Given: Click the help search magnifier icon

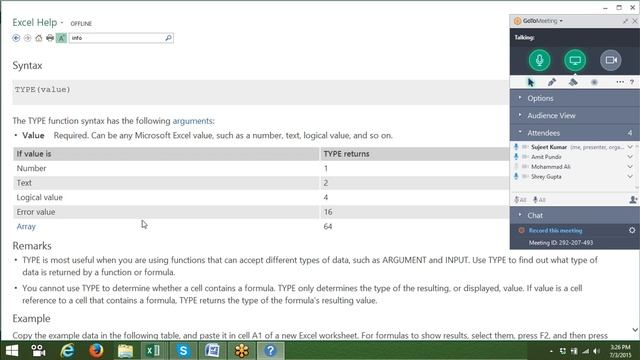Looking at the screenshot, I should click(168, 38).
